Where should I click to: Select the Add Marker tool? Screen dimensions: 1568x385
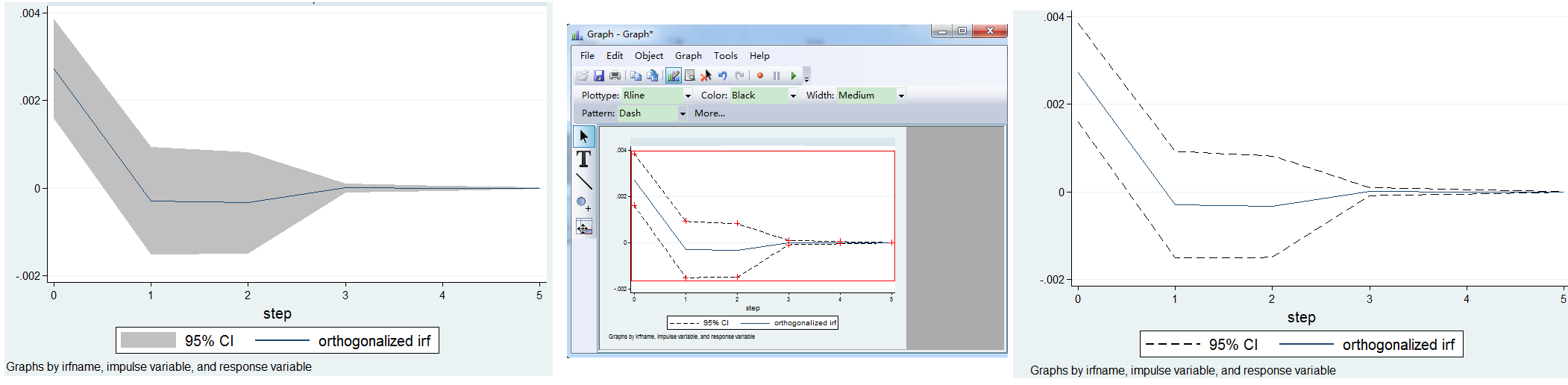click(583, 204)
